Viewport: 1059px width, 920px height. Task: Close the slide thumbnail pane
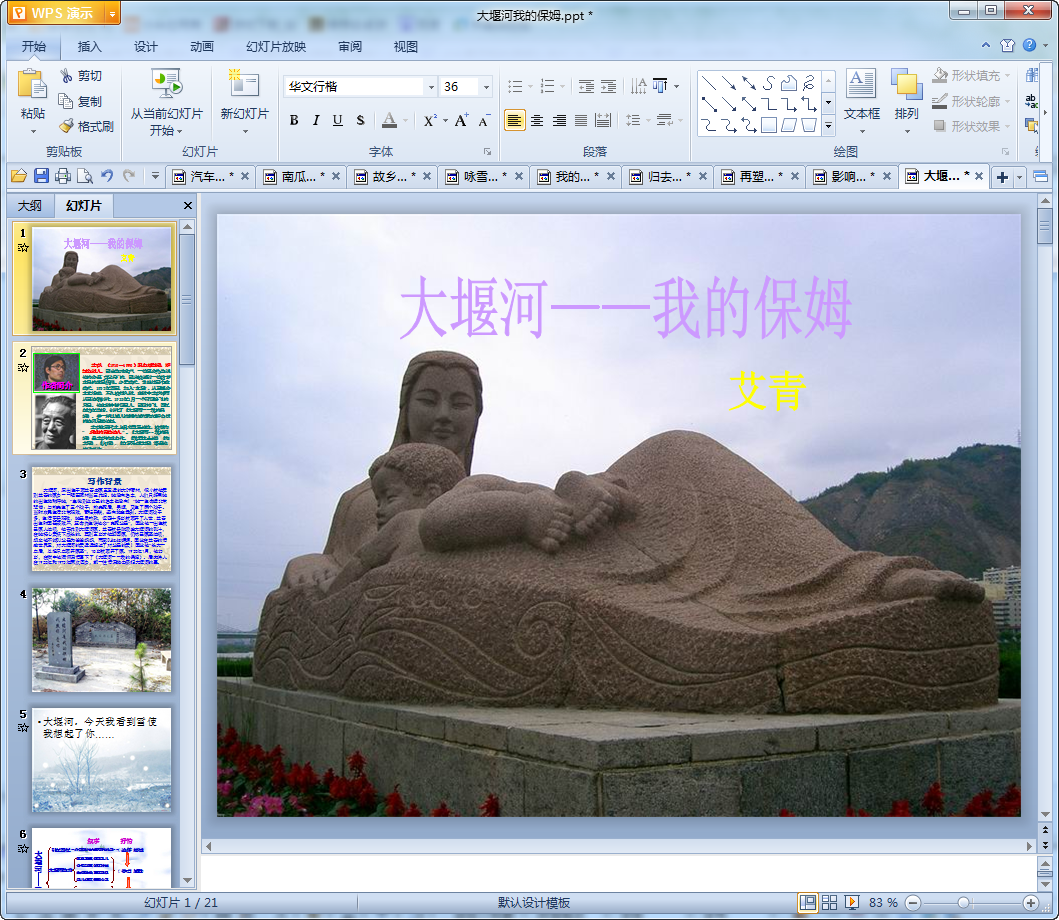[x=188, y=205]
